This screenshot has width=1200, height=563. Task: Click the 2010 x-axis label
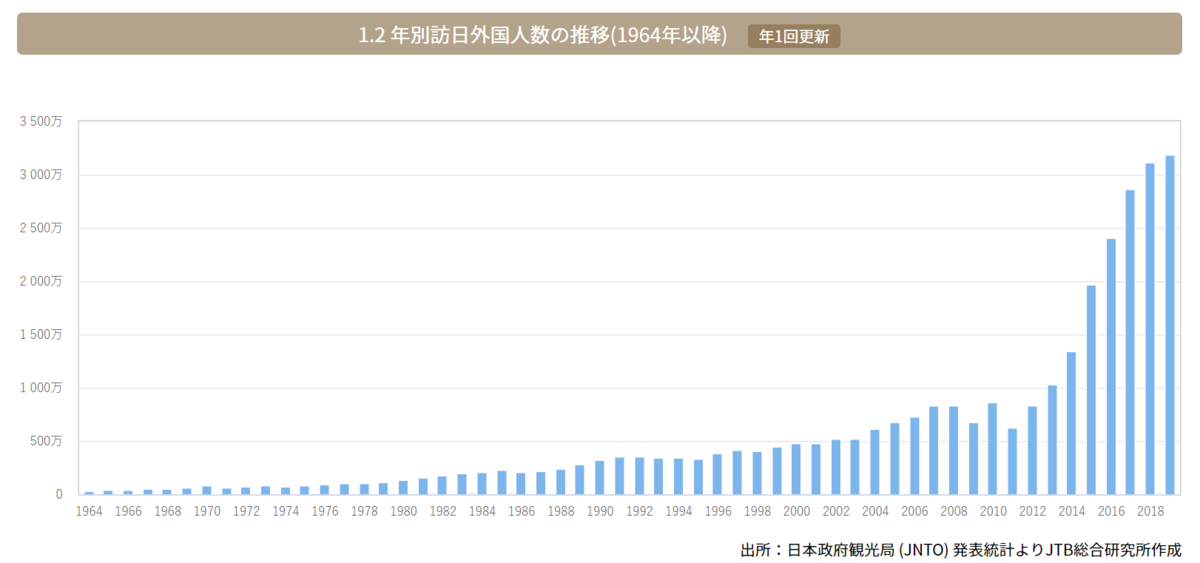(993, 511)
